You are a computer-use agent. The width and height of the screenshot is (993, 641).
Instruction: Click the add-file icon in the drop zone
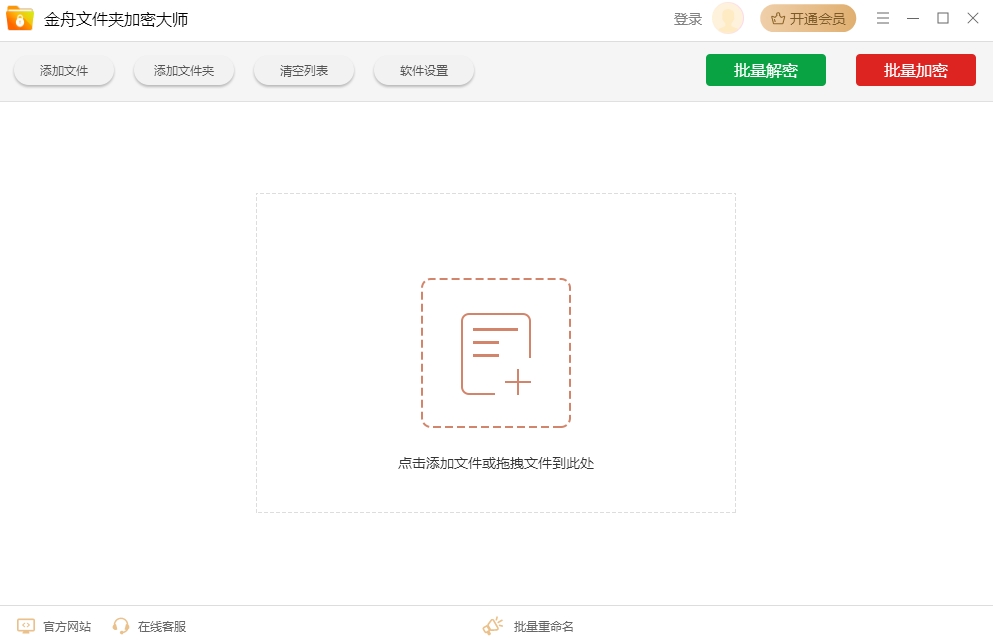pos(496,353)
